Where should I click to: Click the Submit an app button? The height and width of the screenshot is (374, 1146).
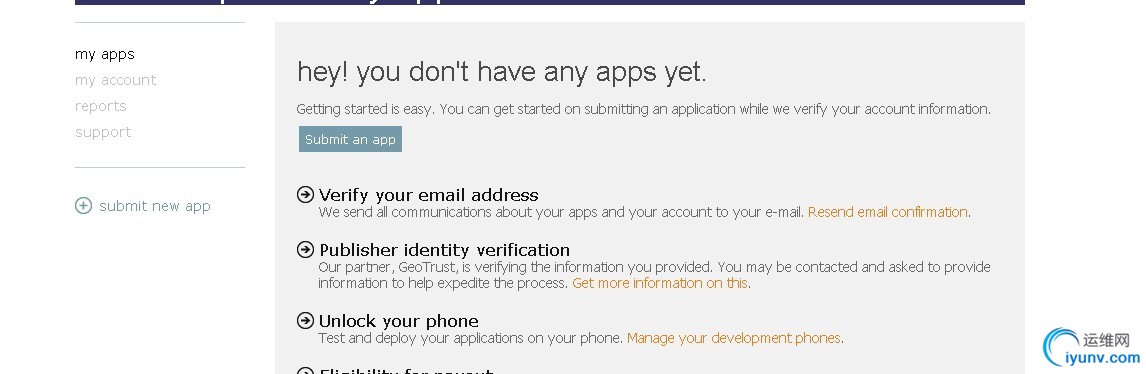350,140
